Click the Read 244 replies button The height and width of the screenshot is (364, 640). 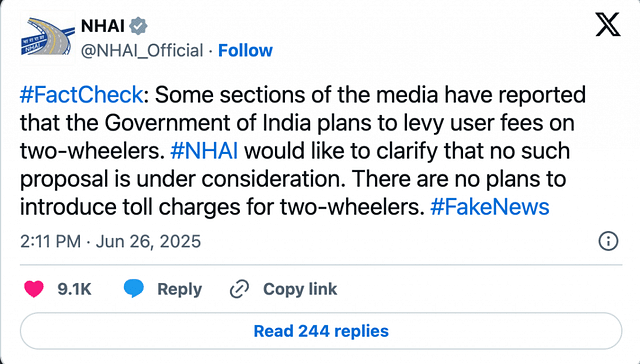pyautogui.click(x=321, y=331)
